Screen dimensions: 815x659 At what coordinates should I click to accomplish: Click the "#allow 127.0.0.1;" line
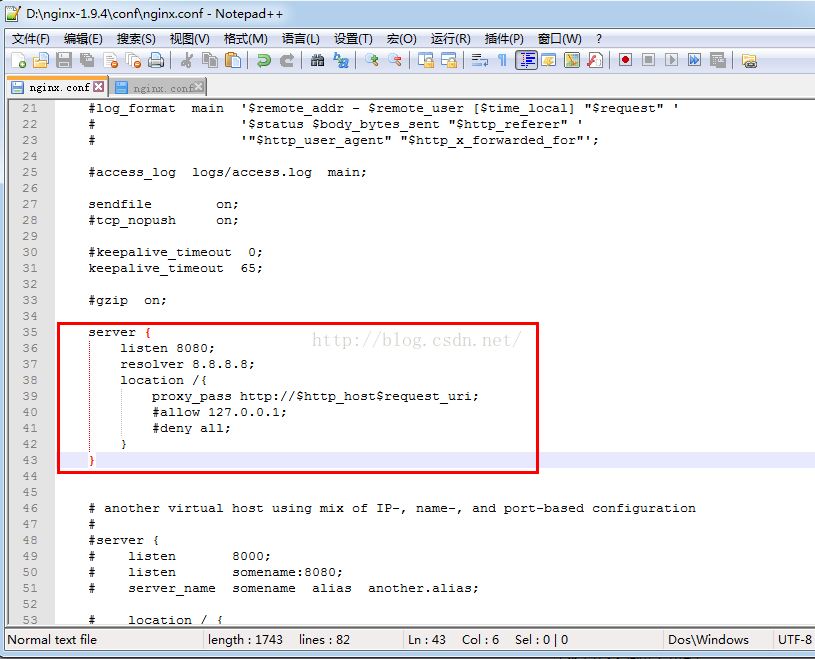[219, 413]
